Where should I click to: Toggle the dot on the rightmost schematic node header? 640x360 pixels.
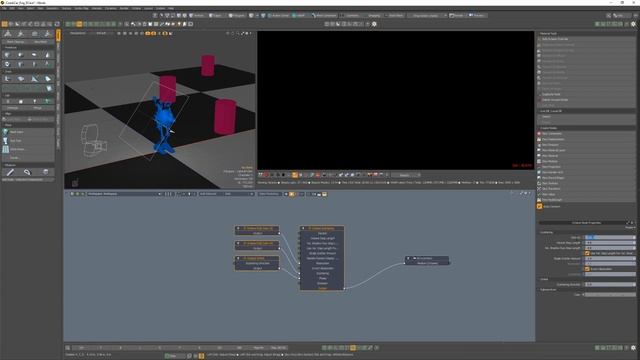(x=408, y=258)
